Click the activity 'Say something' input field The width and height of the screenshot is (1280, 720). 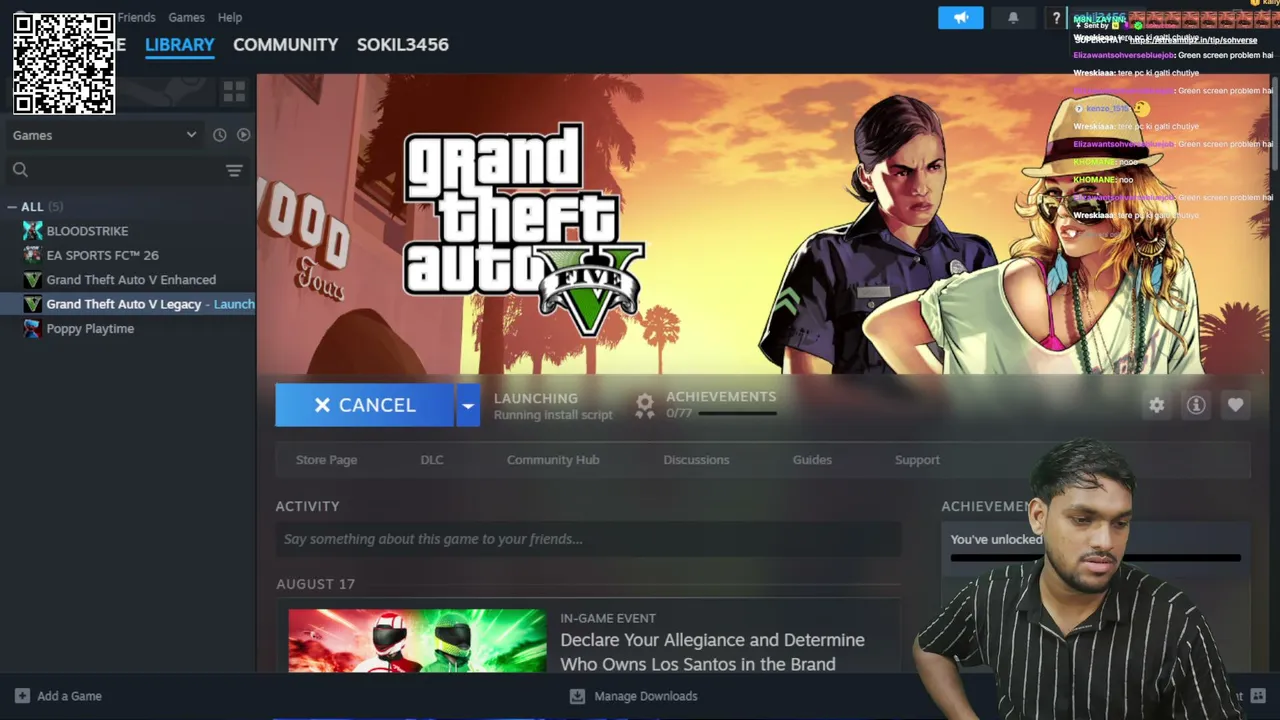[588, 539]
